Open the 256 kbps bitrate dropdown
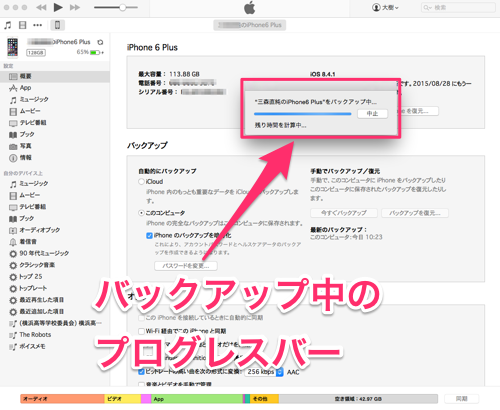500x410 pixels. click(x=264, y=372)
